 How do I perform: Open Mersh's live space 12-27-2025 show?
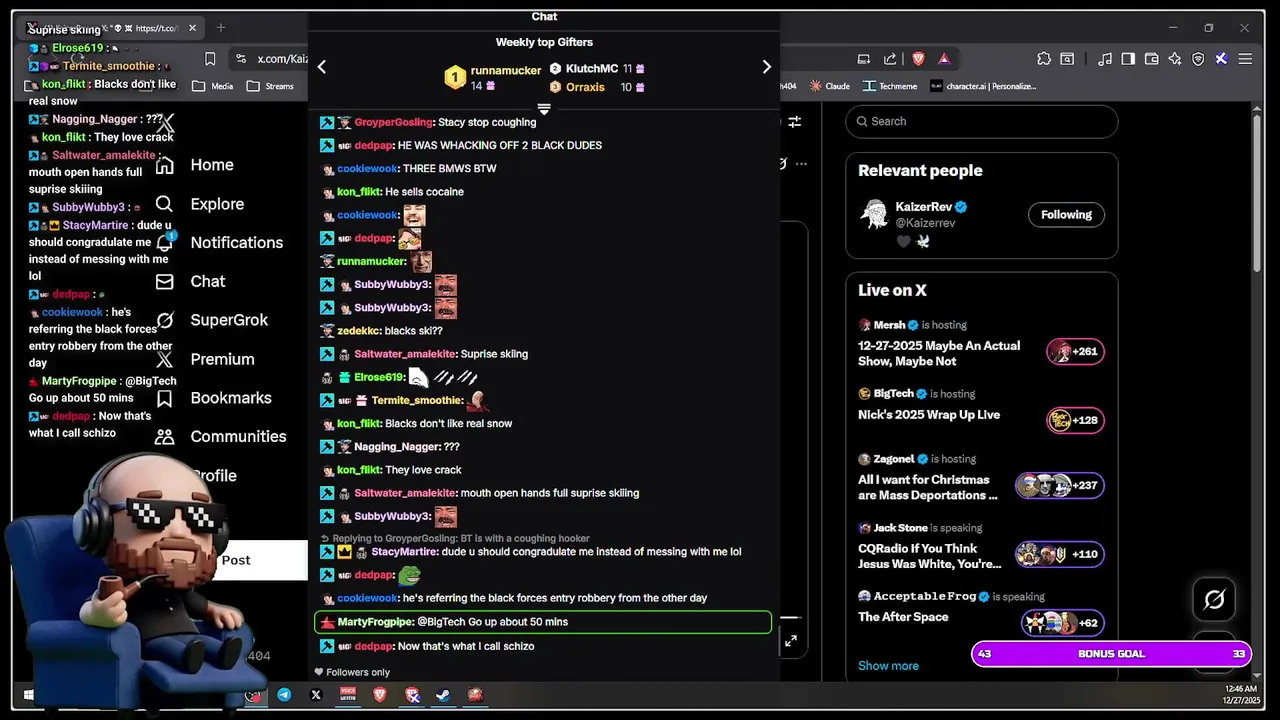tap(939, 354)
